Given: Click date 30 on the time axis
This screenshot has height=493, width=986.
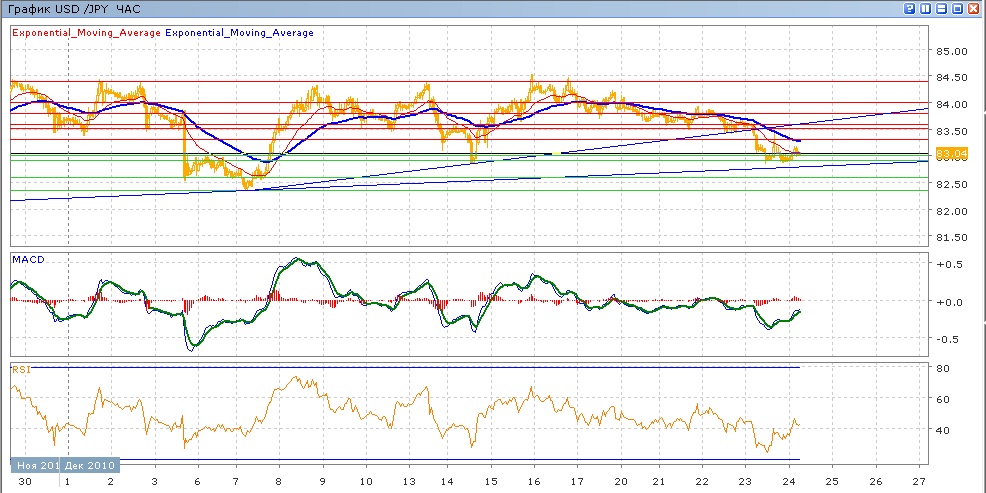Looking at the screenshot, I should [25, 482].
